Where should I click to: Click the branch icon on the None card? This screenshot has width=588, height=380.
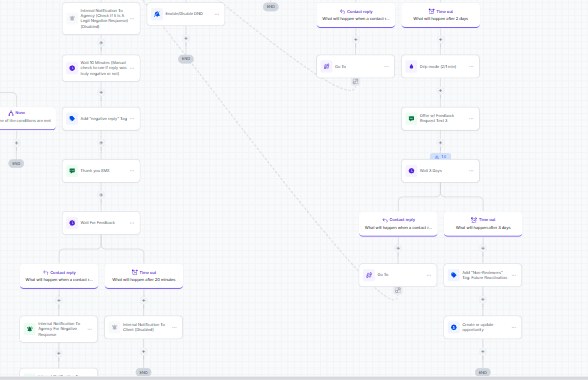point(11,113)
